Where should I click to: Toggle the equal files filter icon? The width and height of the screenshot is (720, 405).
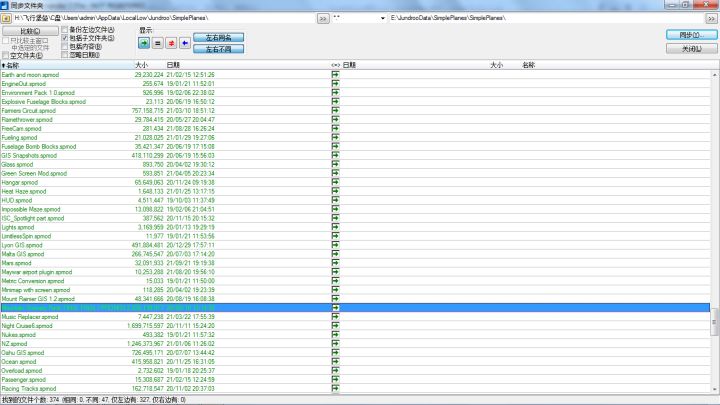coord(158,43)
